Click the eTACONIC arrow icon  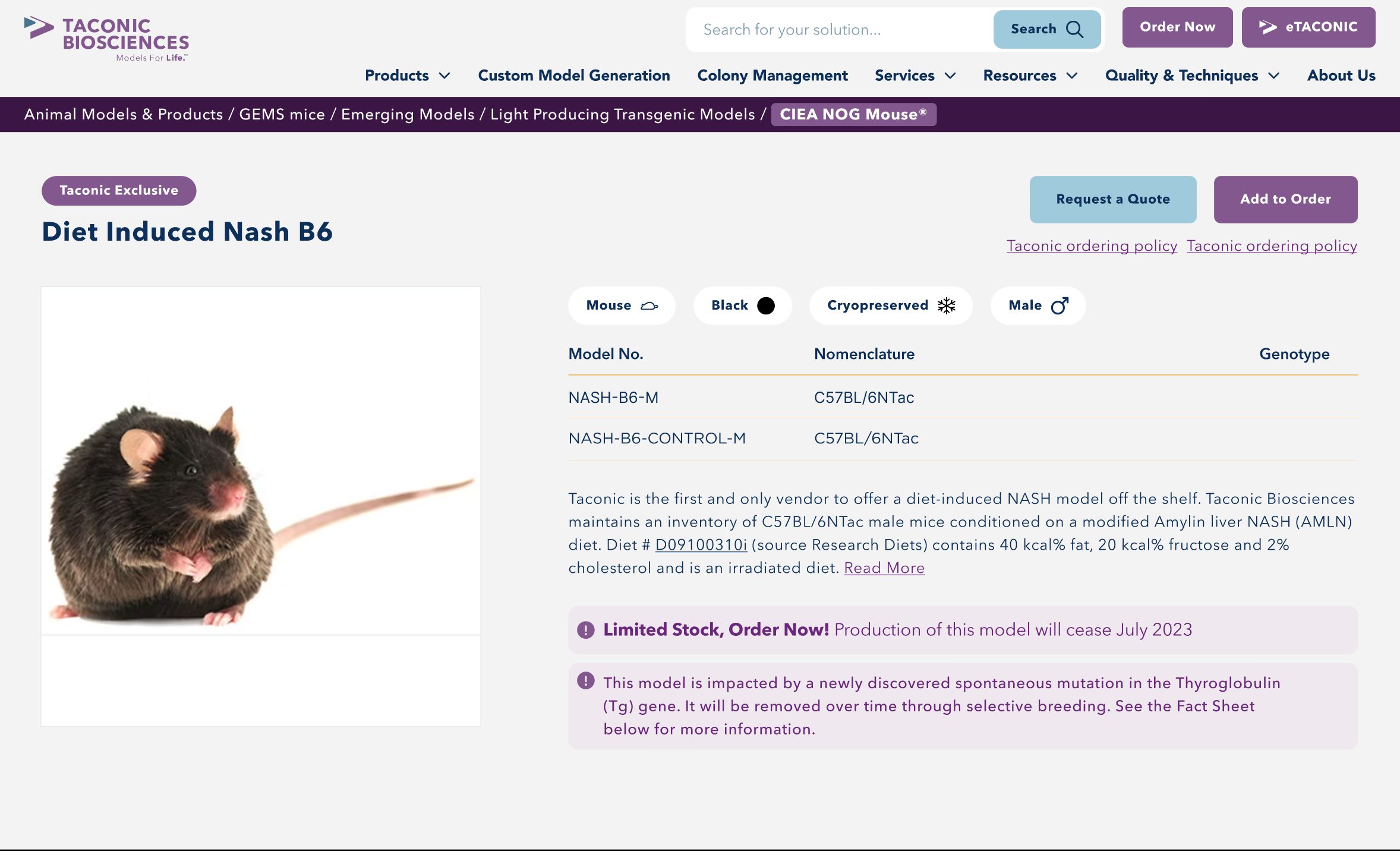[1267, 27]
